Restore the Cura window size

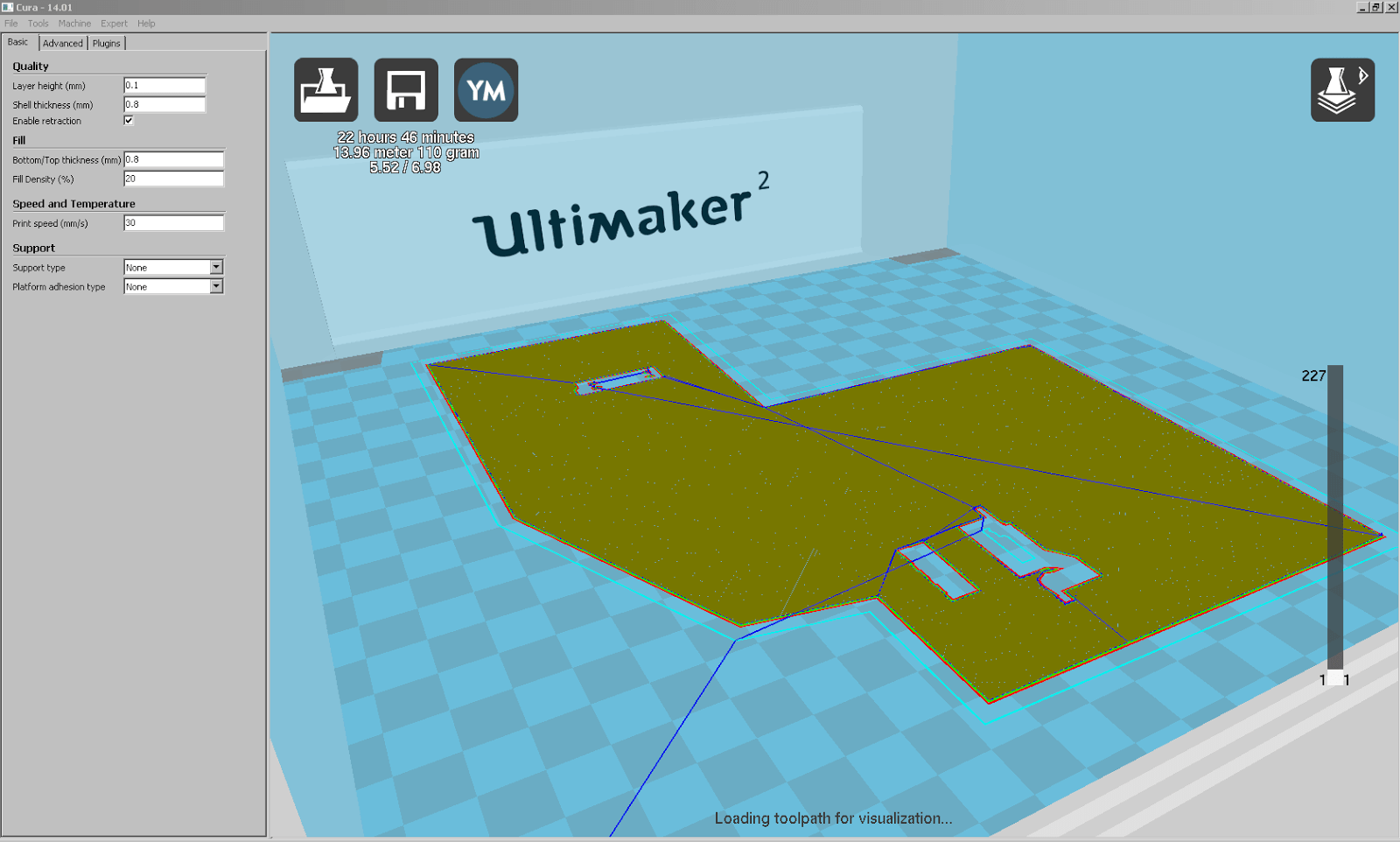click(1376, 7)
